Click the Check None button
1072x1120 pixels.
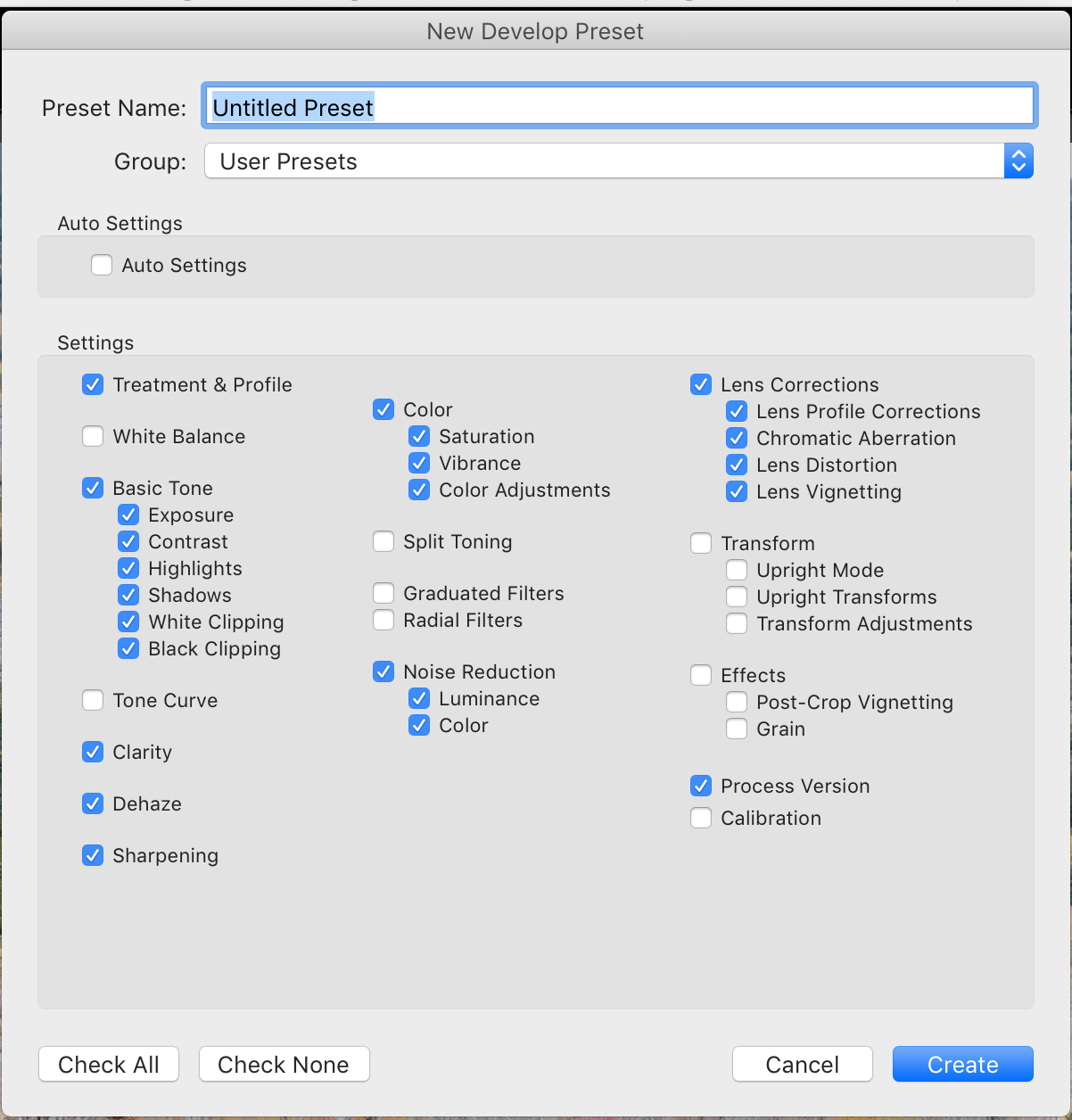click(x=284, y=1064)
